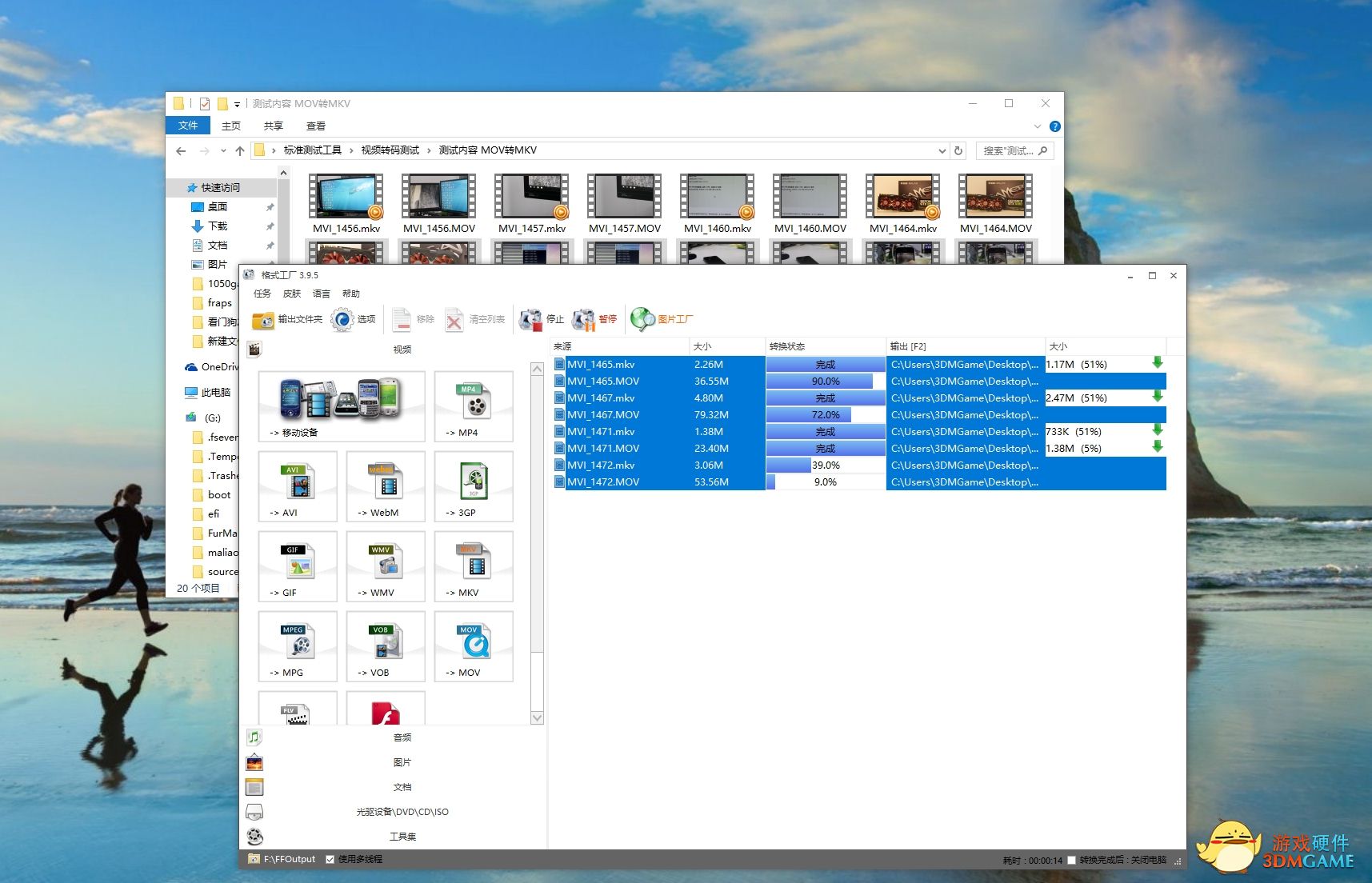1372x883 pixels.
Task: Click the MVI_1472.MOV conversion progress bar
Action: point(825,482)
